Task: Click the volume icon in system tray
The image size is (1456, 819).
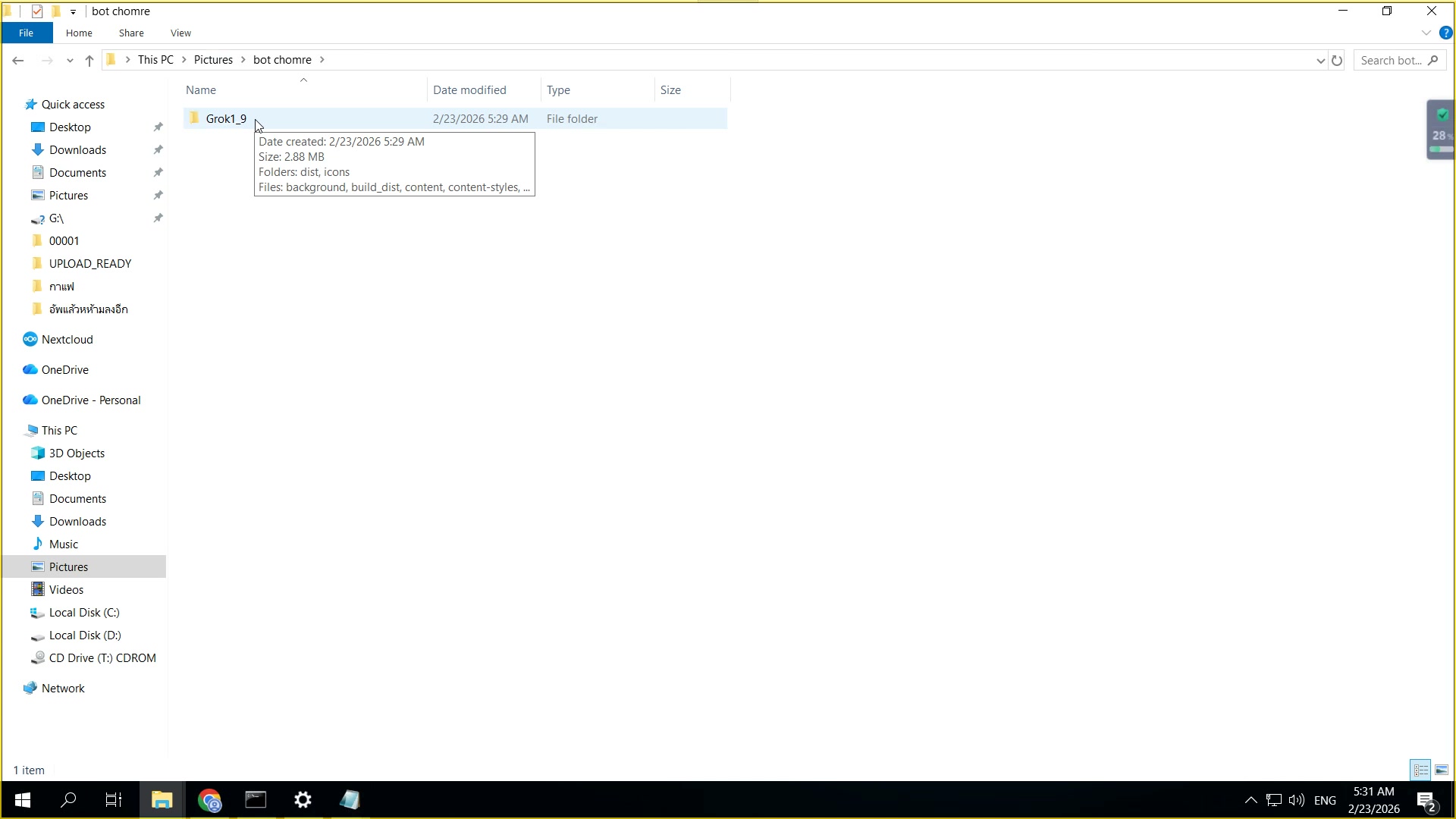Action: (1296, 799)
